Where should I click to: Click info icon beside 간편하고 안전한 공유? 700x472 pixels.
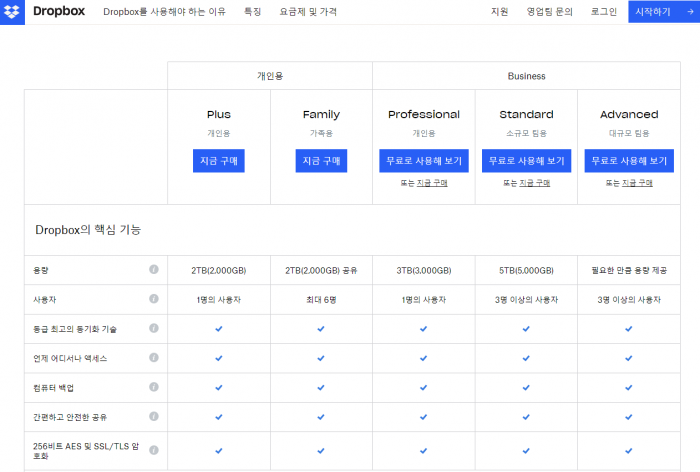click(154, 416)
